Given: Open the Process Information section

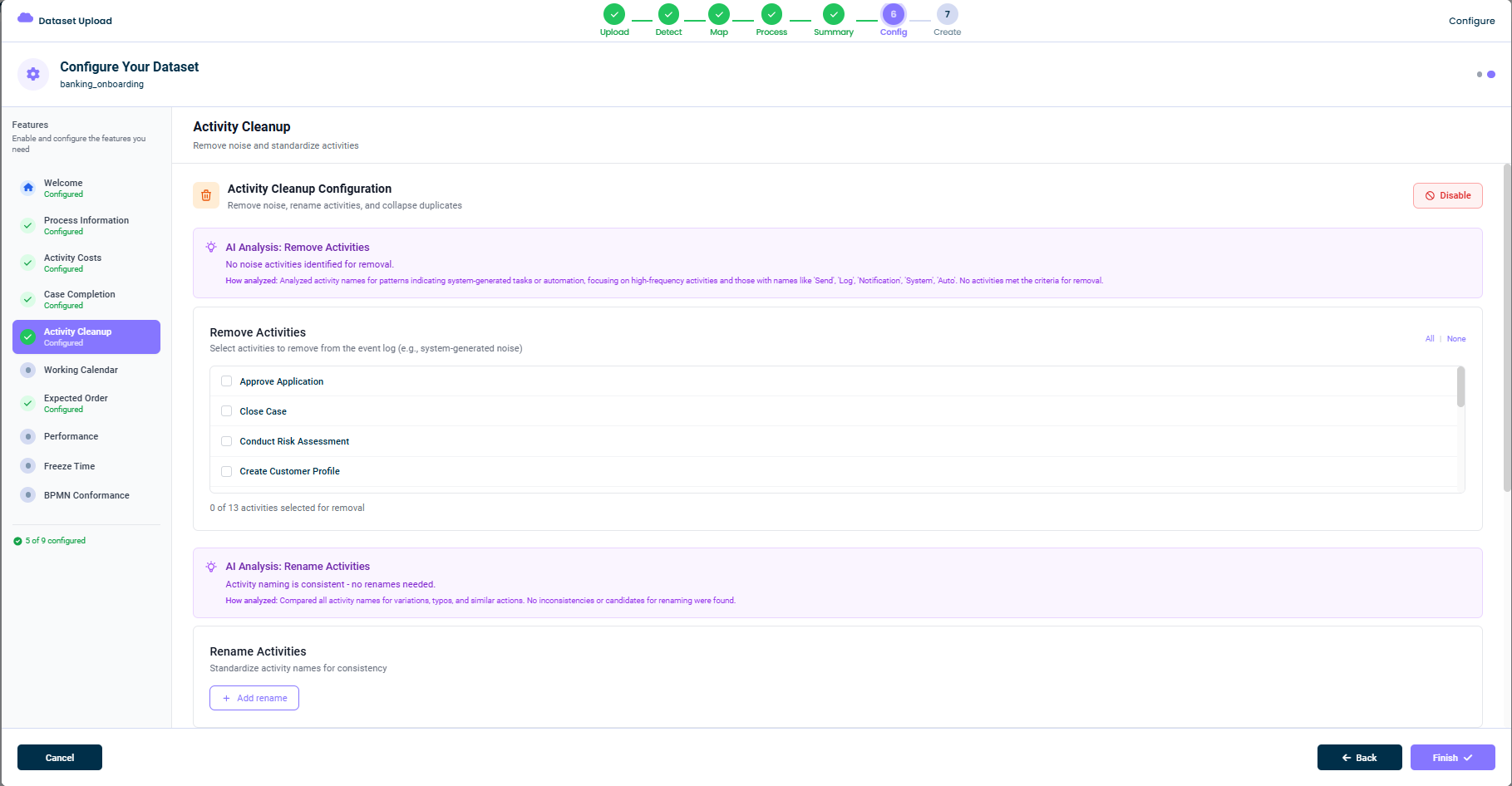Looking at the screenshot, I should [86, 225].
